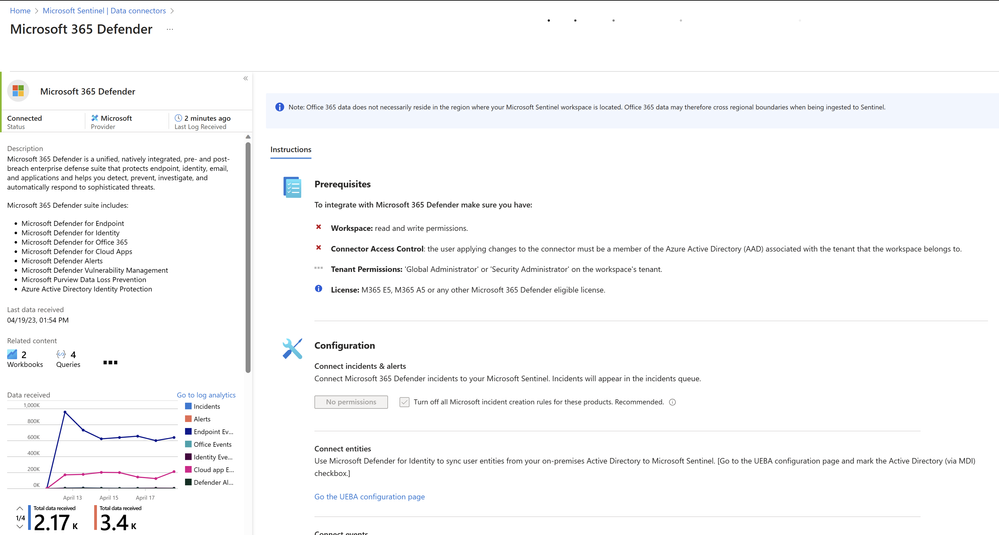999x535 pixels.
Task: Toggle the Incidents legend swatch
Action: tap(188, 406)
